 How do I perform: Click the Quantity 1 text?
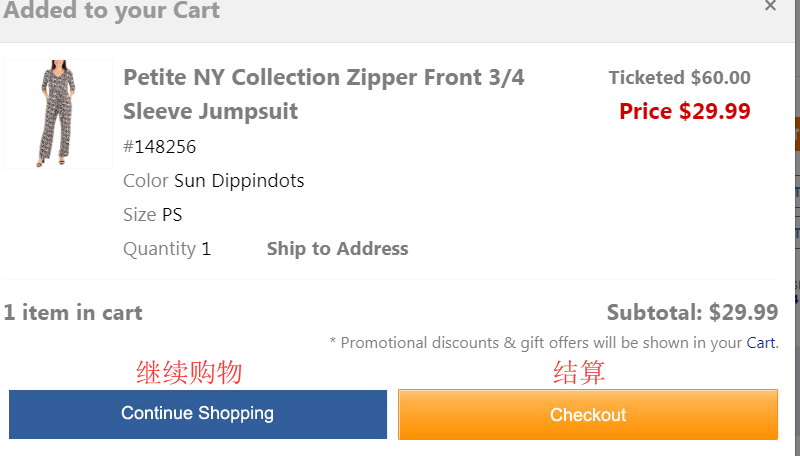[x=167, y=249]
